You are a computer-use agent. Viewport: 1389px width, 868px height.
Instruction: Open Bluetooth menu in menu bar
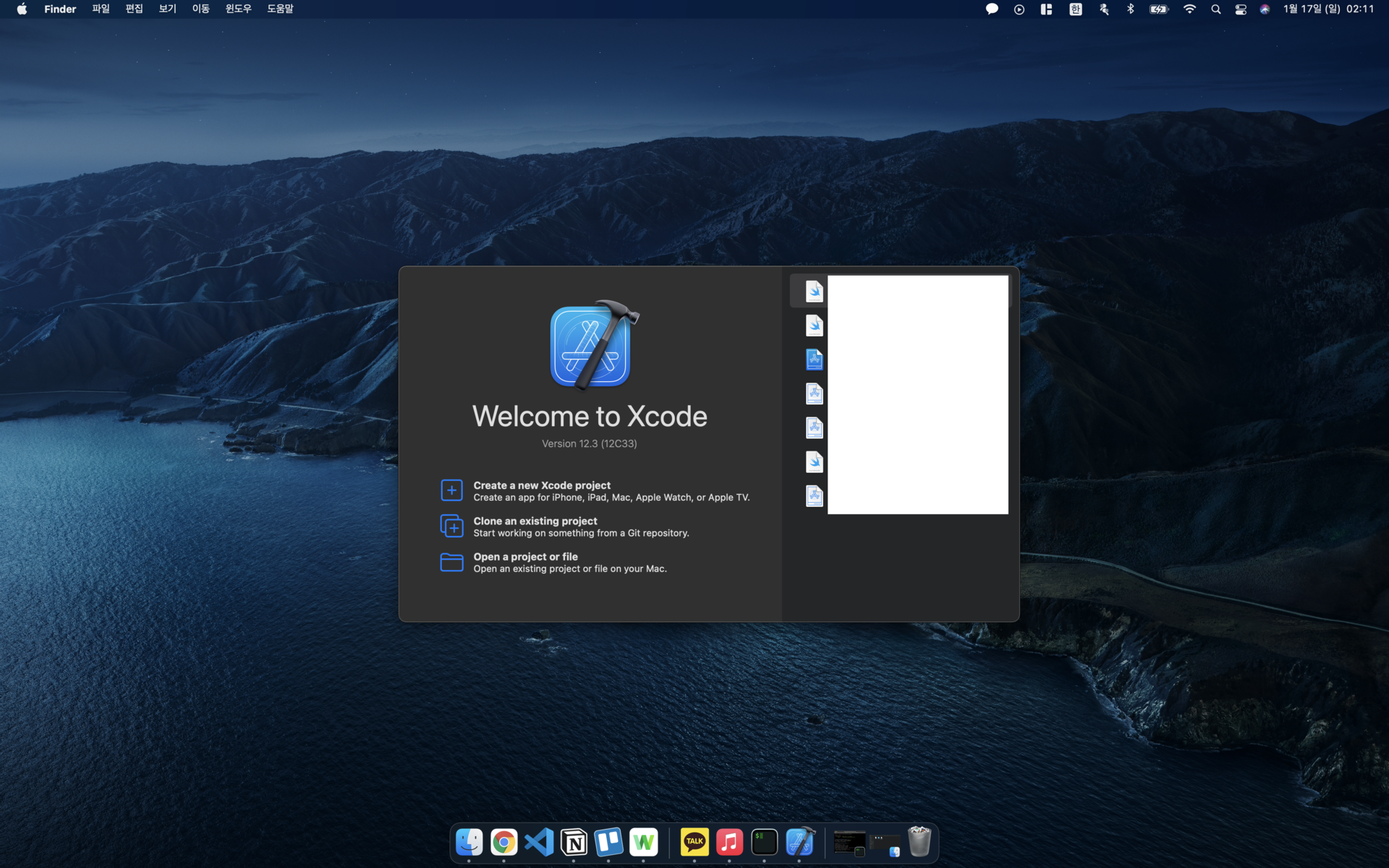tap(1130, 9)
